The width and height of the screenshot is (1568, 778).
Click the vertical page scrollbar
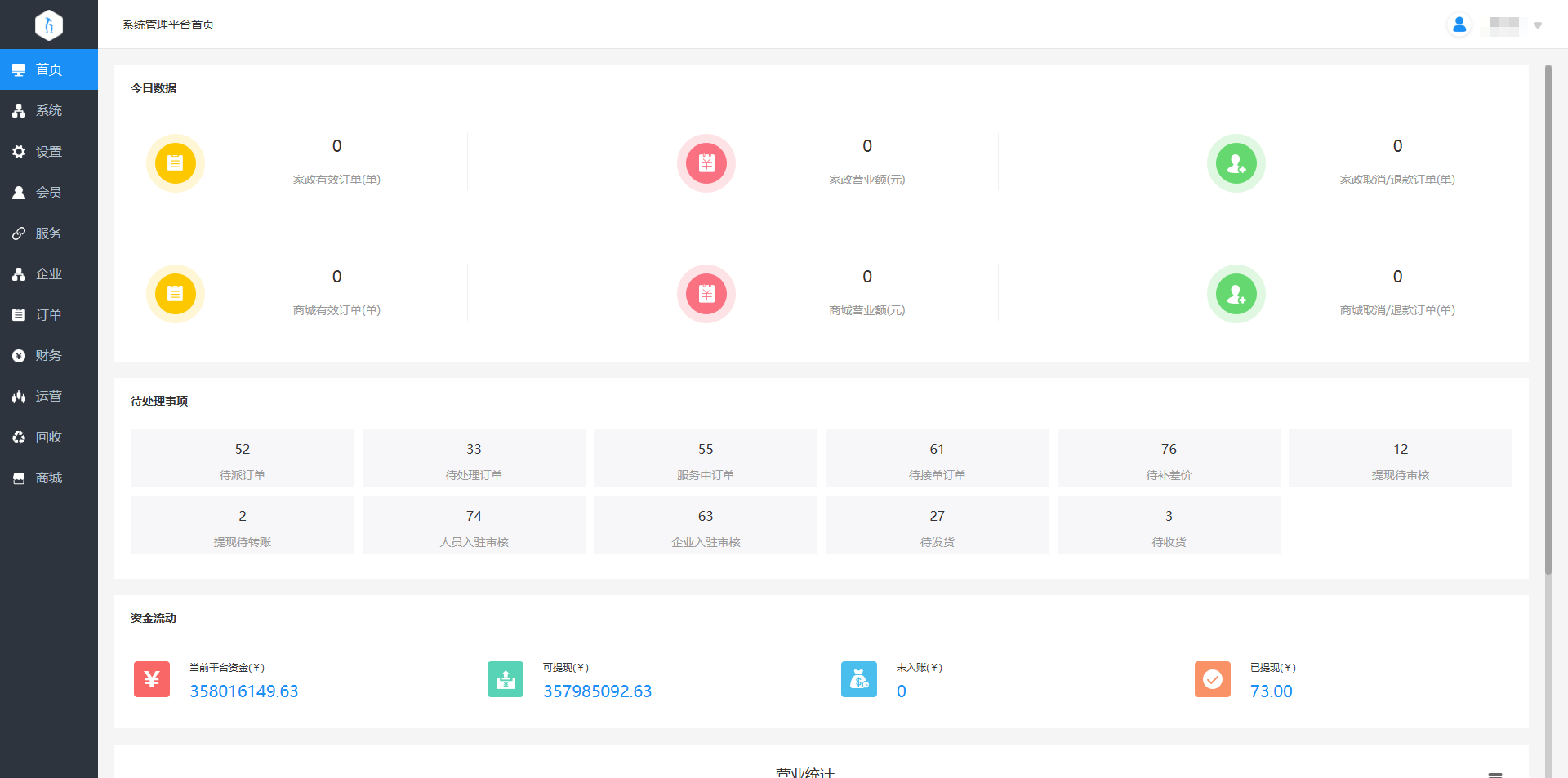coord(1548,327)
